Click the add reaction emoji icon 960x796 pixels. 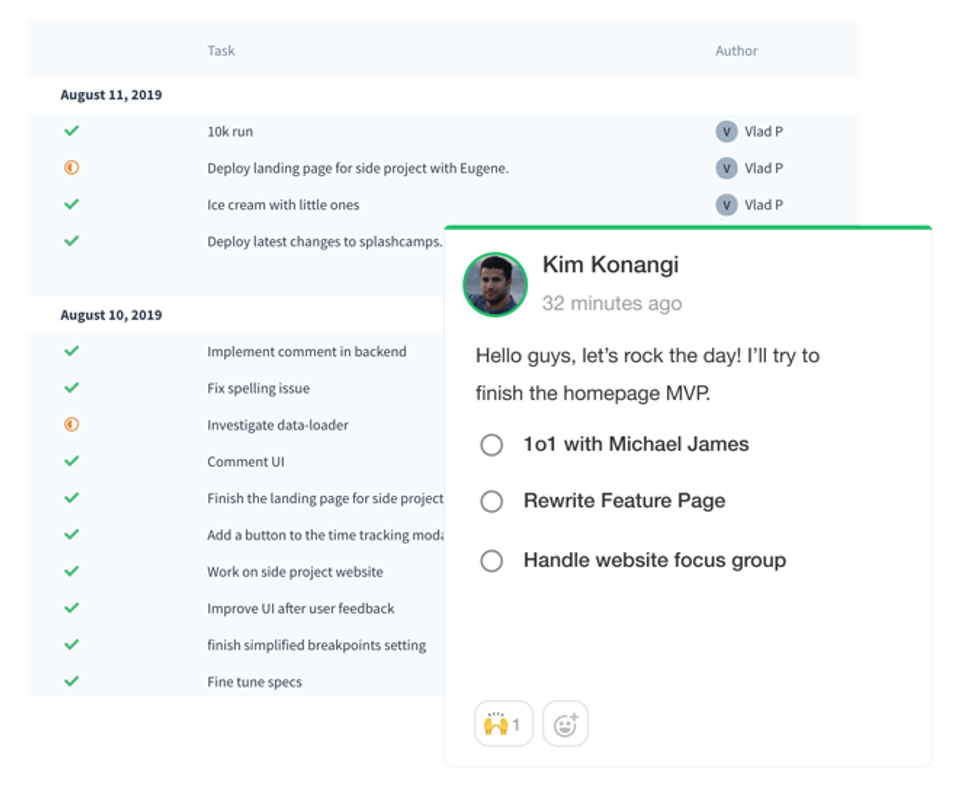(565, 724)
